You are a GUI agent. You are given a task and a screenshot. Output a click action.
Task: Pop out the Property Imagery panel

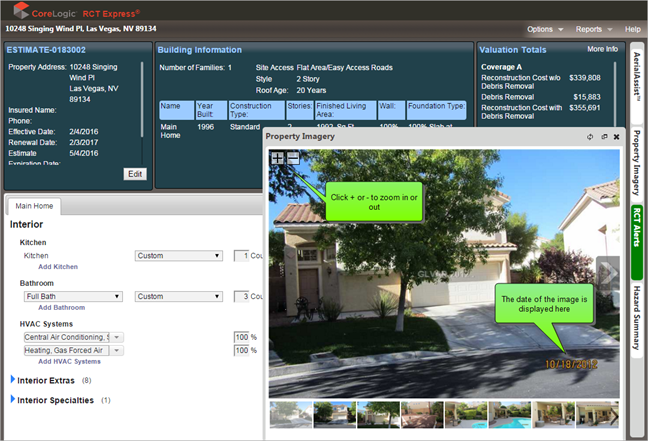(604, 137)
